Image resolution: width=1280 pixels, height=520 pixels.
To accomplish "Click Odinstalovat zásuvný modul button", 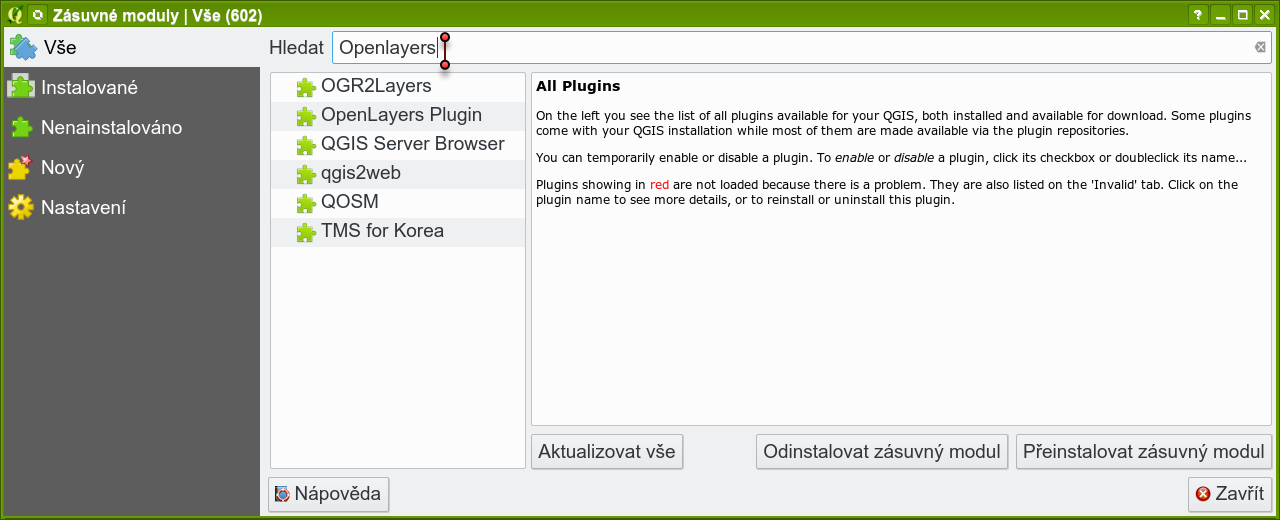I will pyautogui.click(x=882, y=451).
